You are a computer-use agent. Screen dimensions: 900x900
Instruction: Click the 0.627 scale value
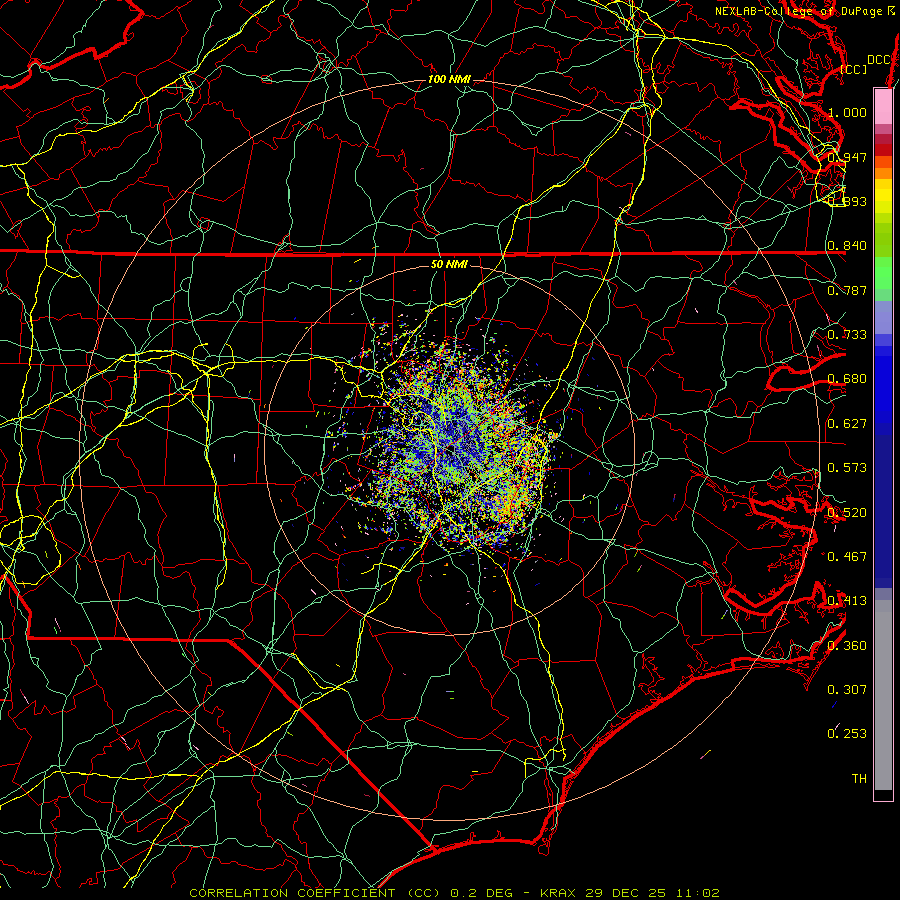(847, 424)
